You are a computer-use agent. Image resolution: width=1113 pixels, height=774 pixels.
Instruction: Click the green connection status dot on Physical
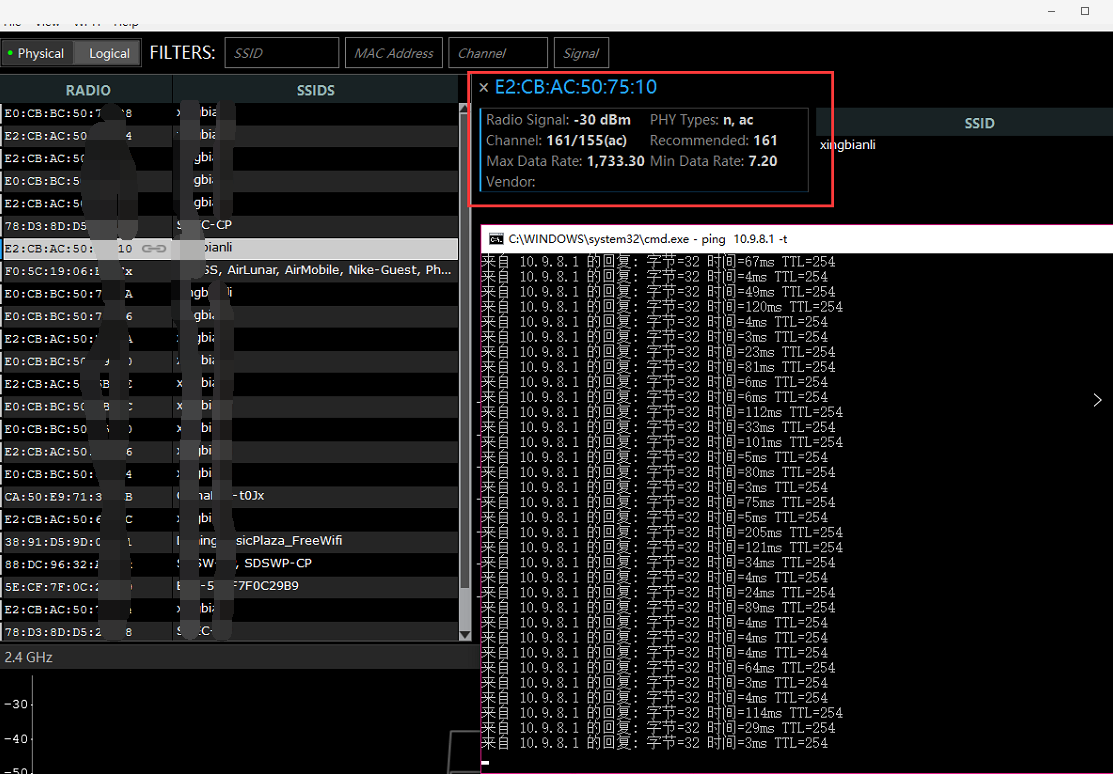(10, 52)
